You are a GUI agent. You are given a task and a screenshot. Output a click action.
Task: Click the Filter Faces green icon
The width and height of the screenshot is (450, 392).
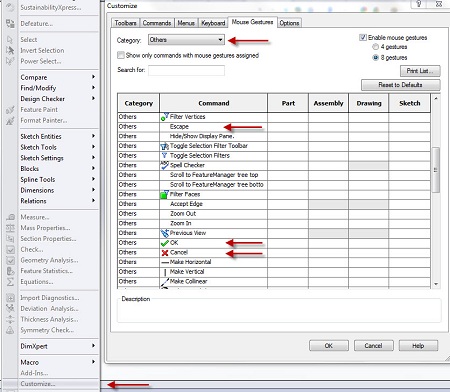click(164, 194)
